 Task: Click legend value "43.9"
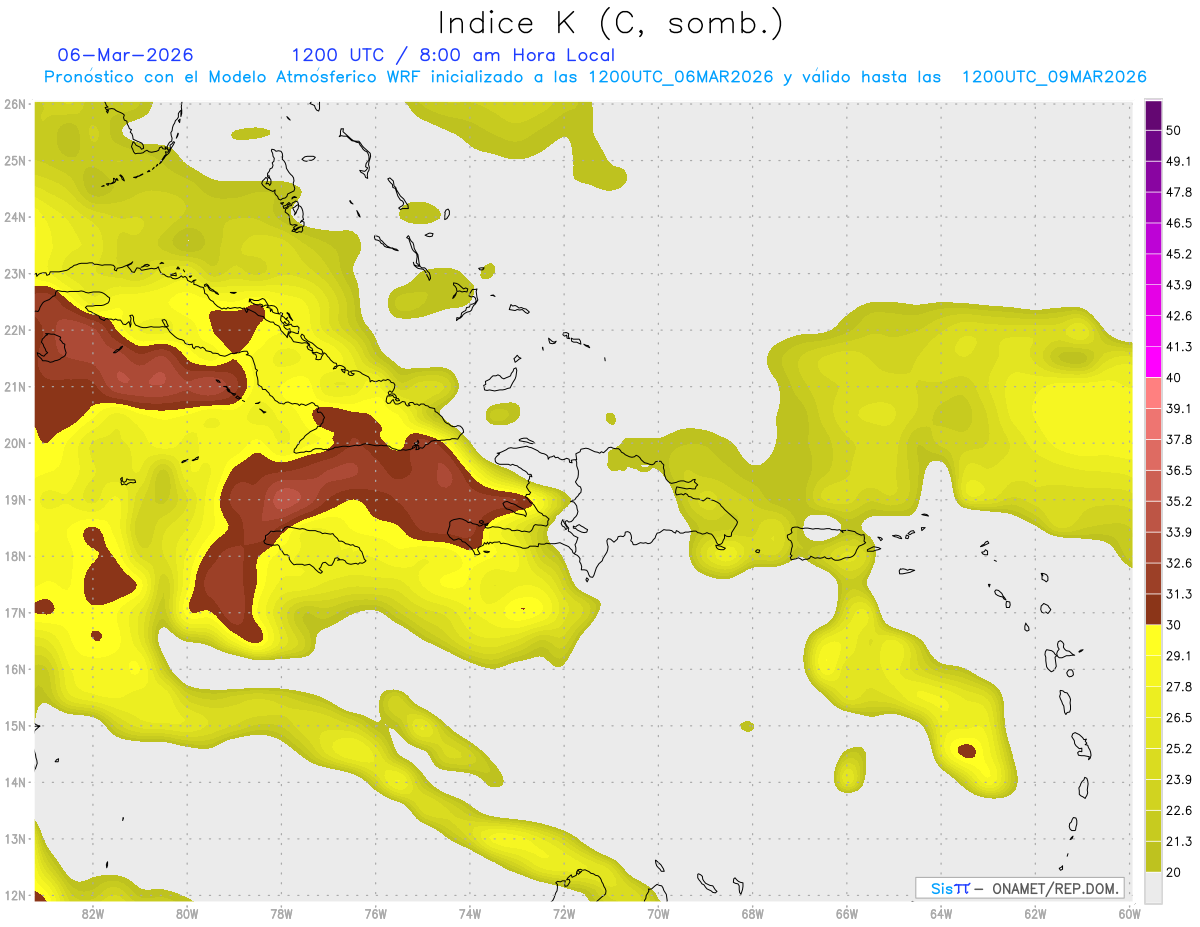(1178, 285)
